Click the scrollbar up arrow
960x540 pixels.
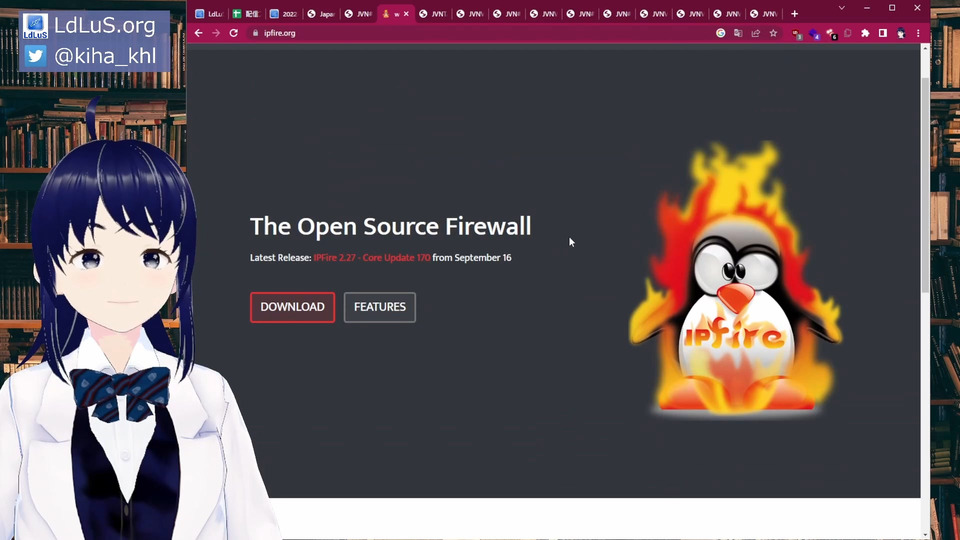pyautogui.click(x=925, y=48)
